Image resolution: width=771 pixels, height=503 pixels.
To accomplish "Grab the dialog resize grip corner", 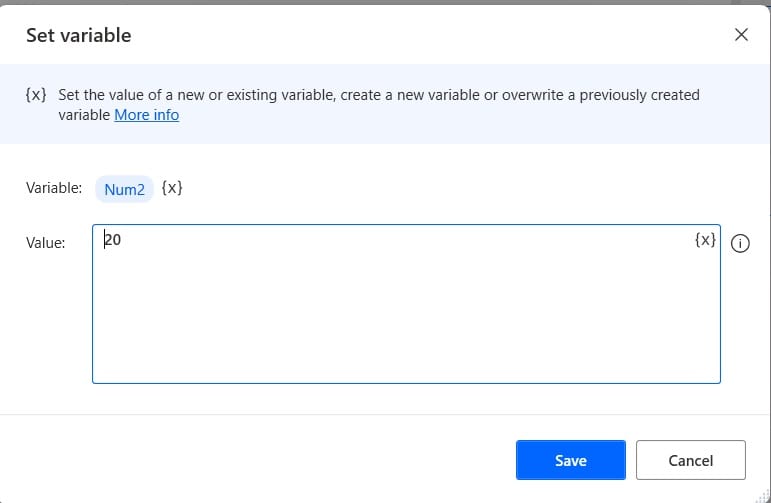I will pos(764,496).
